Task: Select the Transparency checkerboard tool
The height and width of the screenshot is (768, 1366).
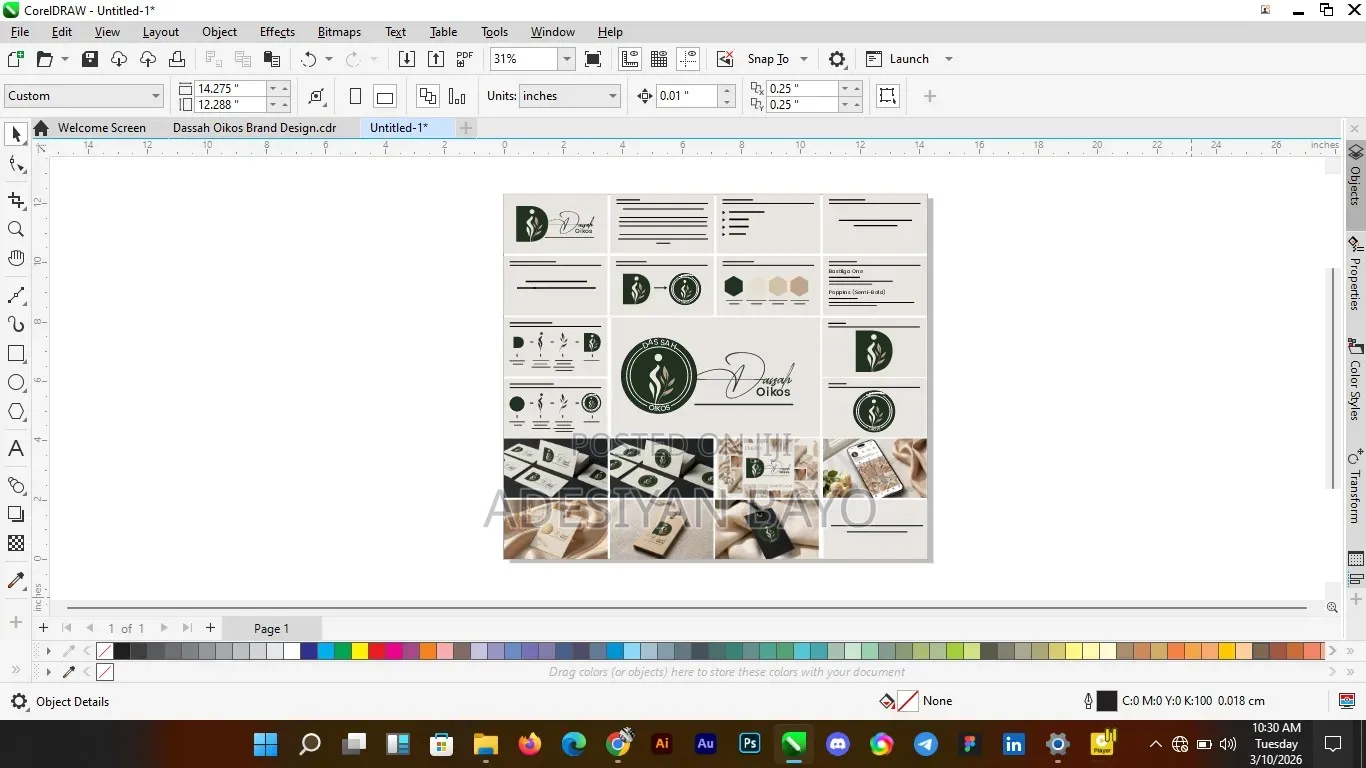Action: pyautogui.click(x=16, y=543)
